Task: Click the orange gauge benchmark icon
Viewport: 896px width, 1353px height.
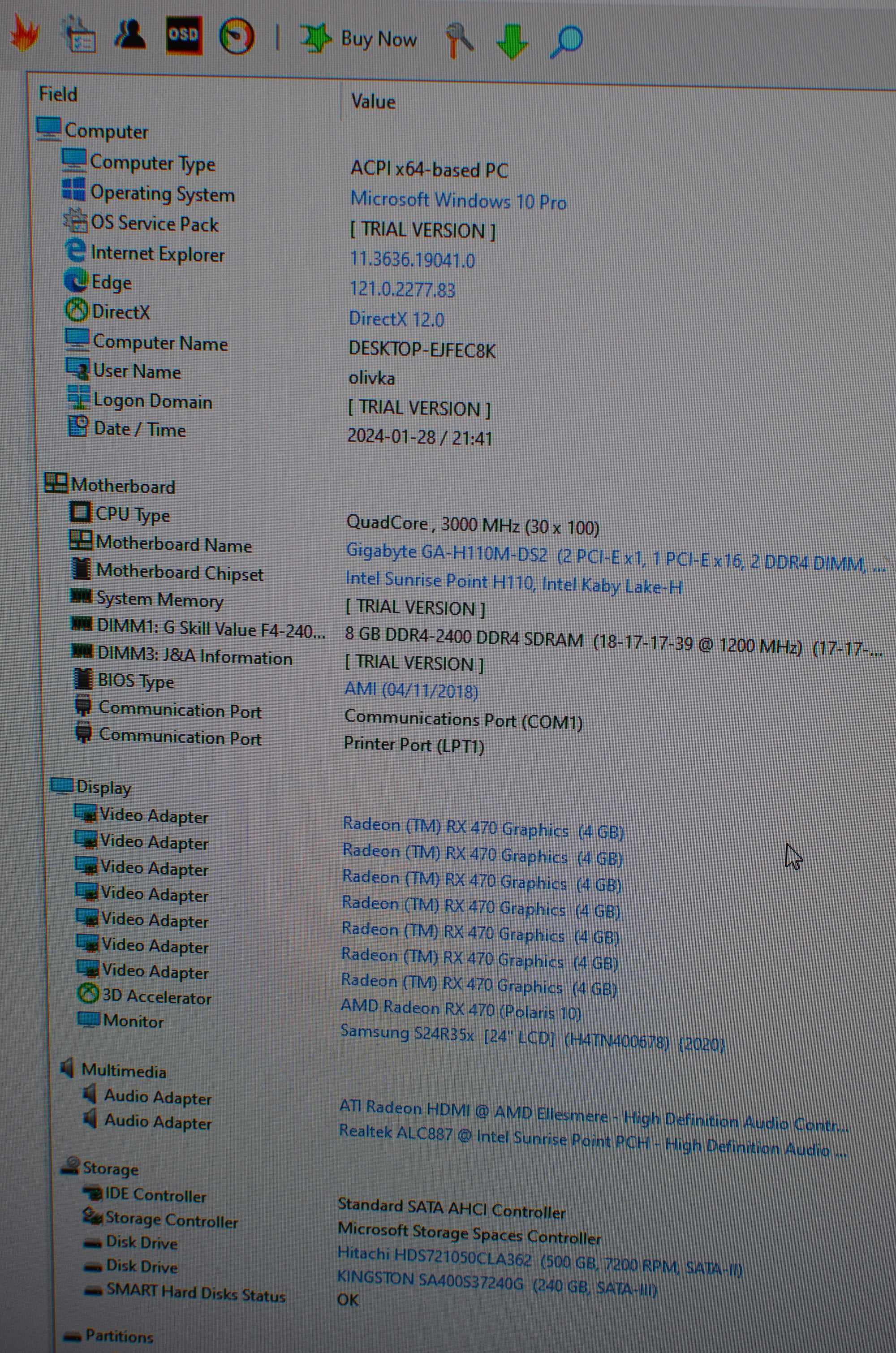Action: (x=237, y=37)
